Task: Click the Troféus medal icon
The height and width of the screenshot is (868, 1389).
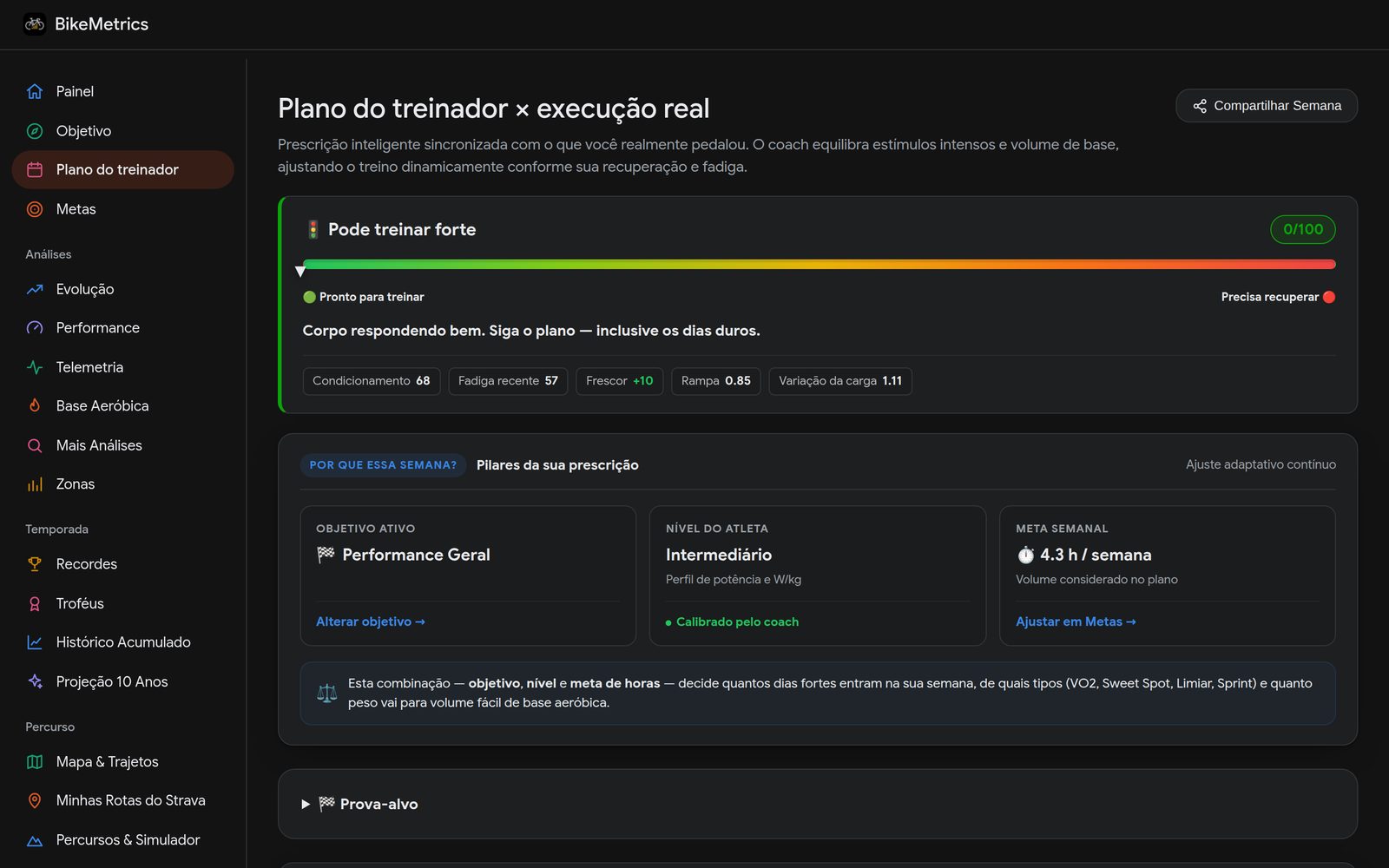Action: click(35, 603)
